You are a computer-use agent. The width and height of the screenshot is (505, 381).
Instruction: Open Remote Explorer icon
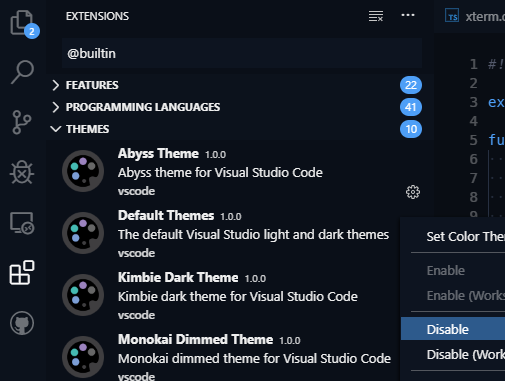(22, 223)
